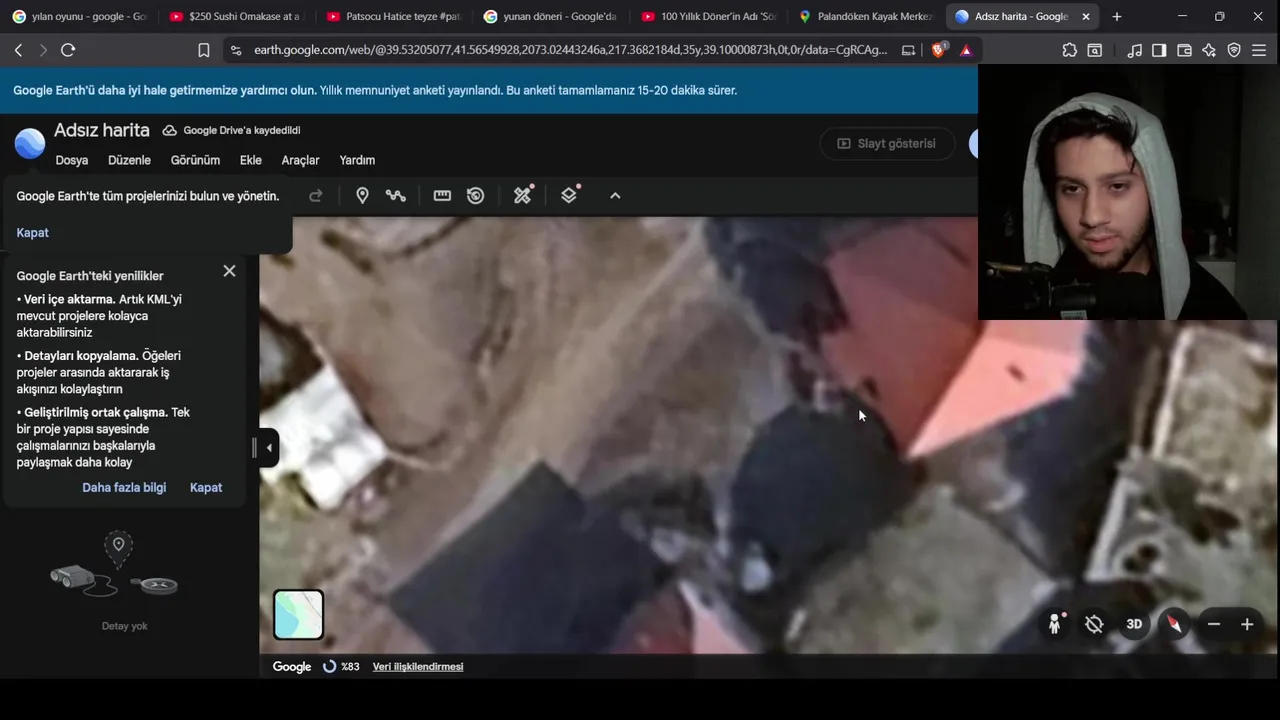Open the Brave Wallet icon
The height and width of the screenshot is (720, 1280).
1184,50
